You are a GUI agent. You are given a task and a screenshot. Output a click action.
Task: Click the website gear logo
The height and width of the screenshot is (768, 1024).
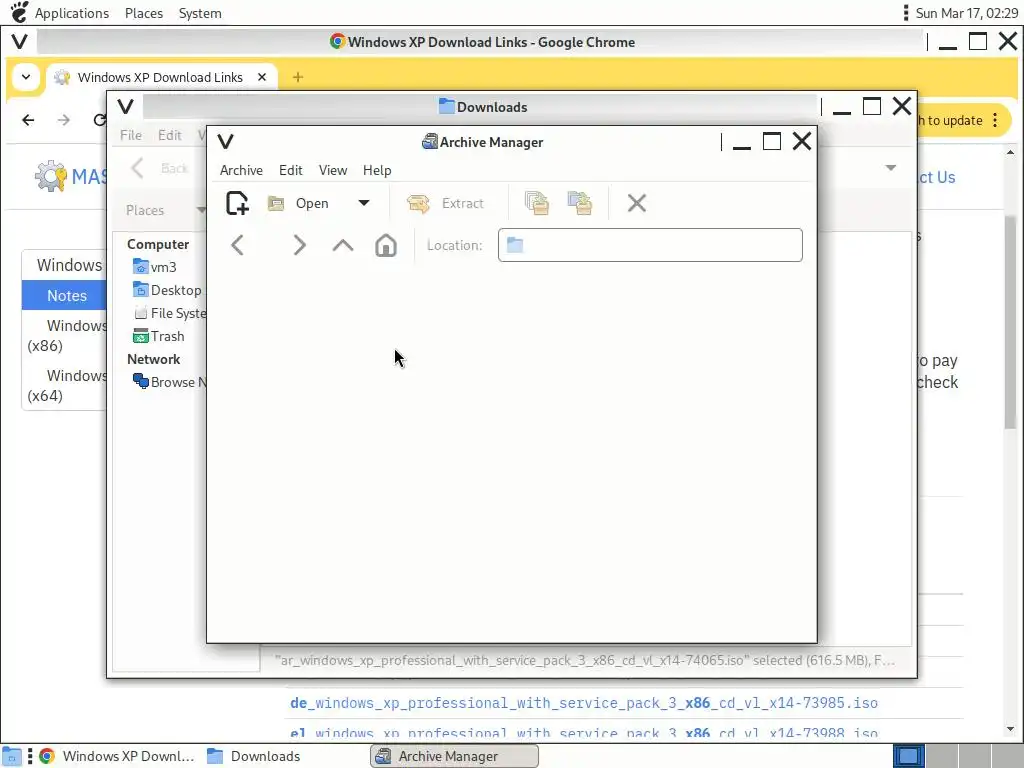(51, 176)
